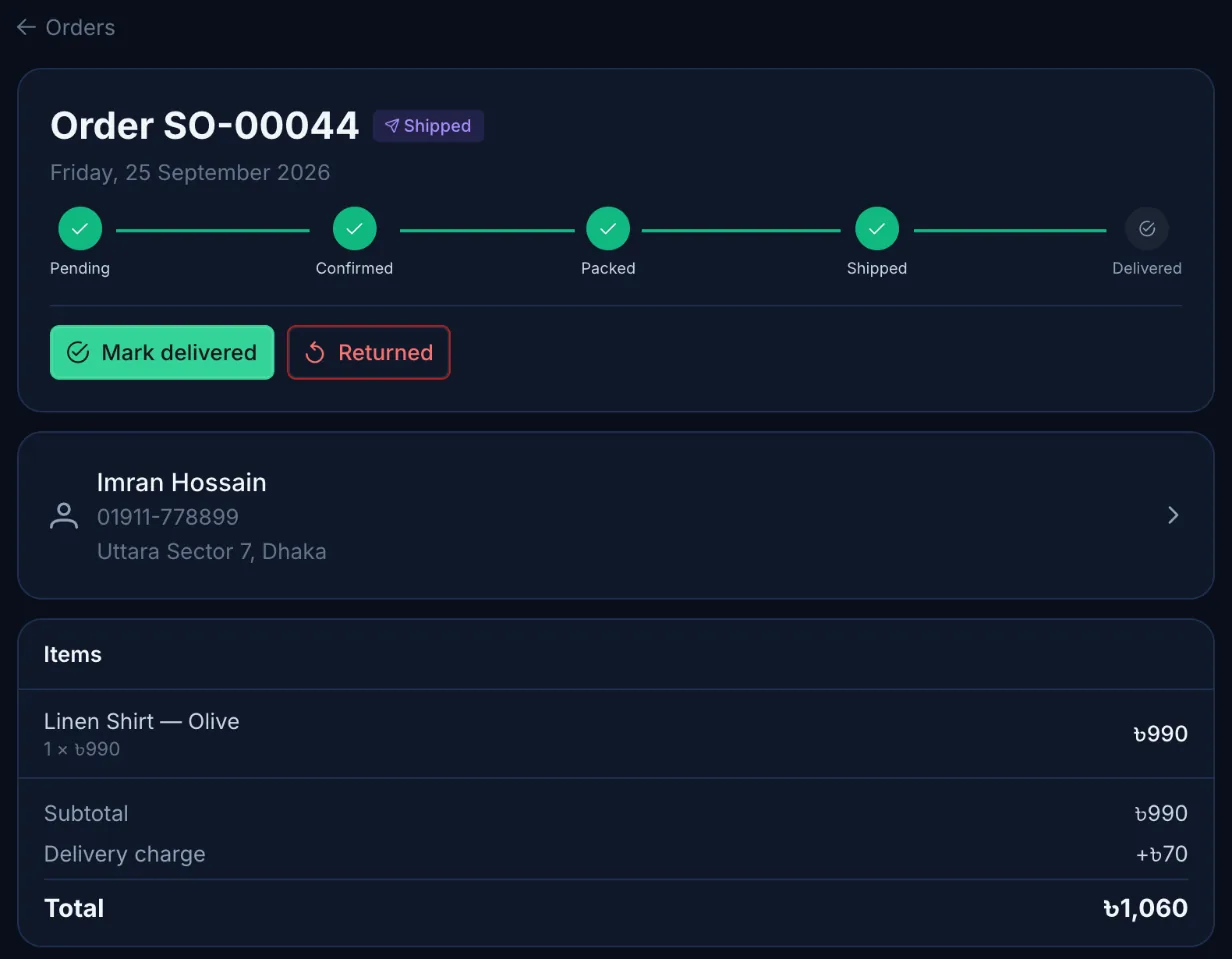Click the paper plane icon in Shipped badge

click(x=392, y=126)
